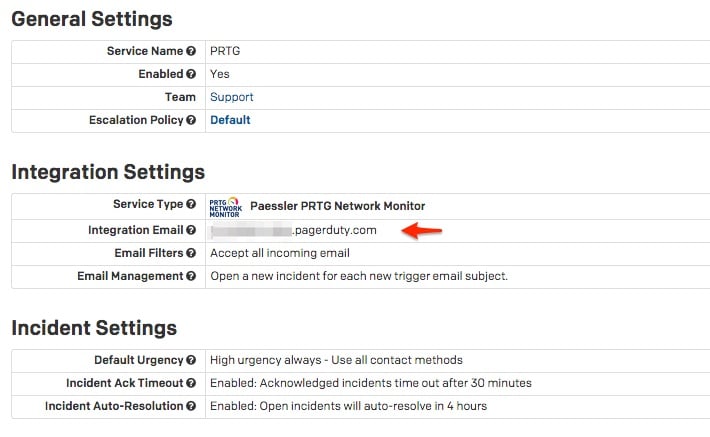Viewport: 710px width, 437px height.
Task: Click help icon beside Enabled
Action: tap(191, 74)
